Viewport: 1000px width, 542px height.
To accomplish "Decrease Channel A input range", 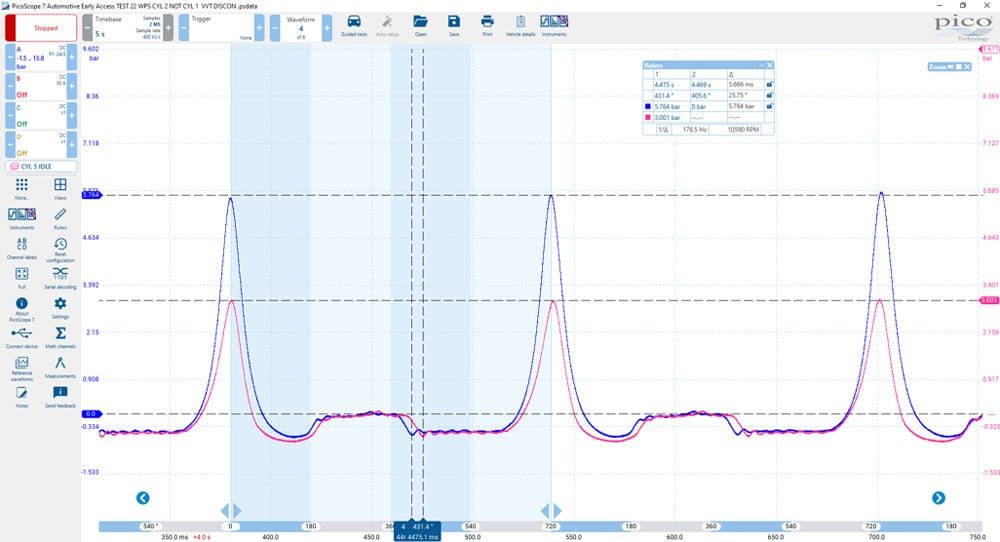I will [10, 57].
